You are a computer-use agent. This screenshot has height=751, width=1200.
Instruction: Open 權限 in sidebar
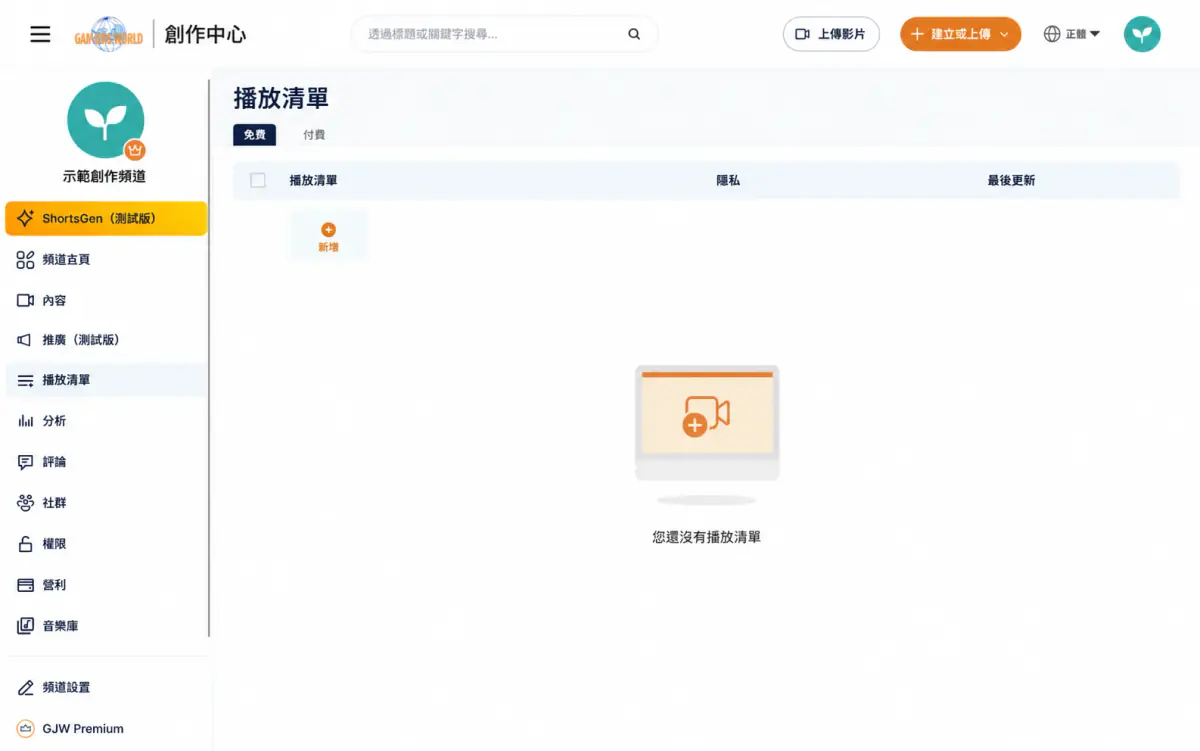(x=106, y=544)
